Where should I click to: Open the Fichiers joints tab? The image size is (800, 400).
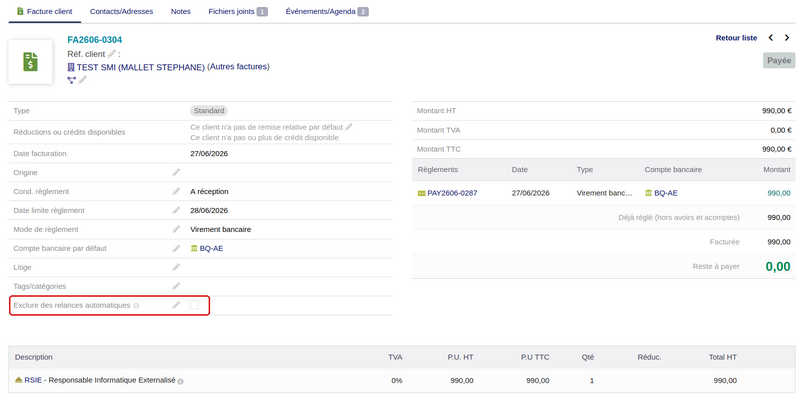point(238,11)
